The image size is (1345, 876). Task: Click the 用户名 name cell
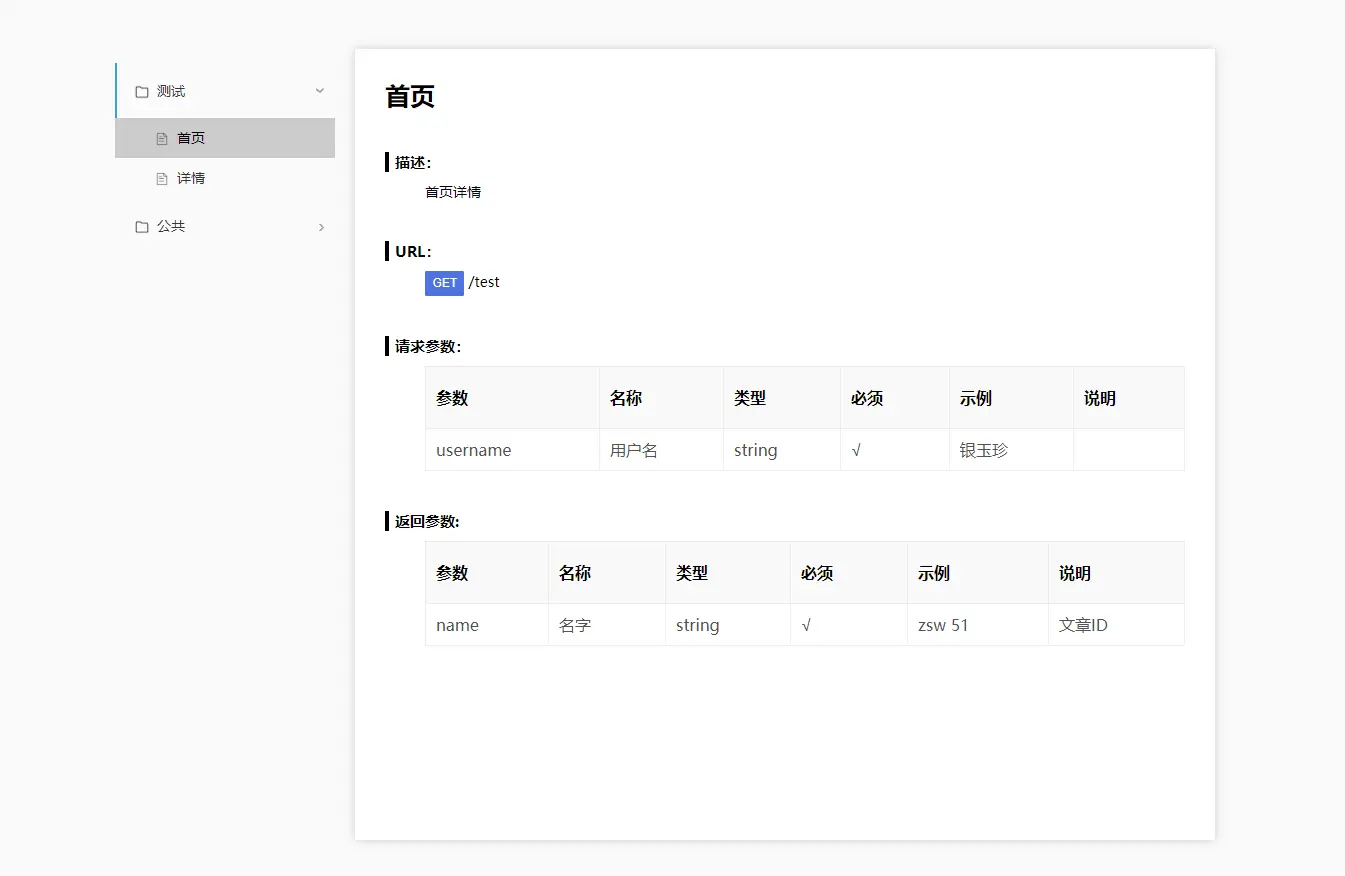pos(661,450)
